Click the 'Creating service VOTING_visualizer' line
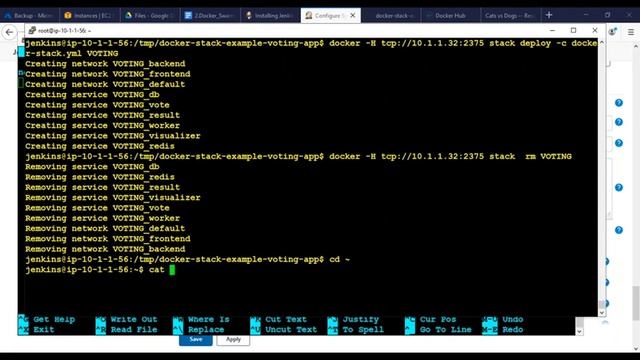 113,136
